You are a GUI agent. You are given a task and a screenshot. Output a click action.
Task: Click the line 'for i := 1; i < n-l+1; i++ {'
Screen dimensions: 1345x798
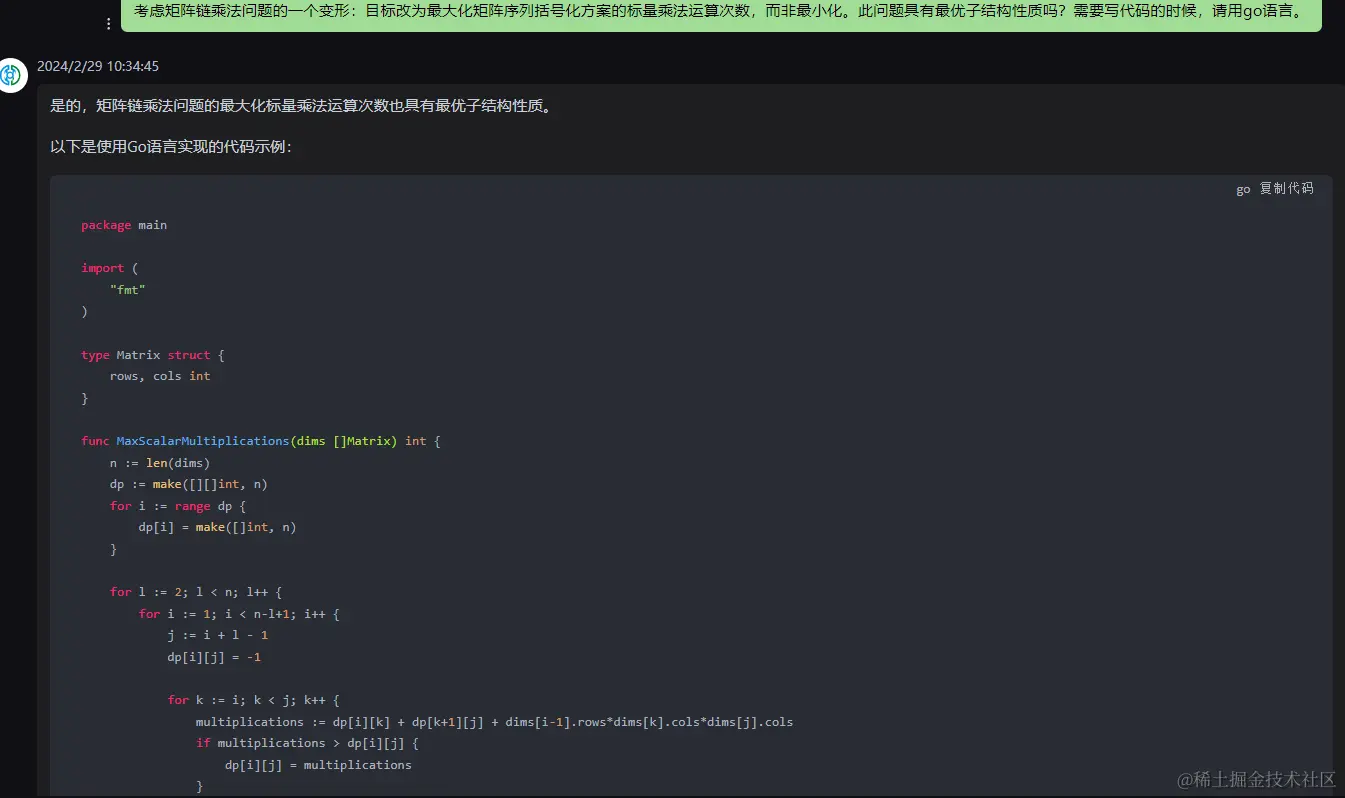tap(239, 614)
